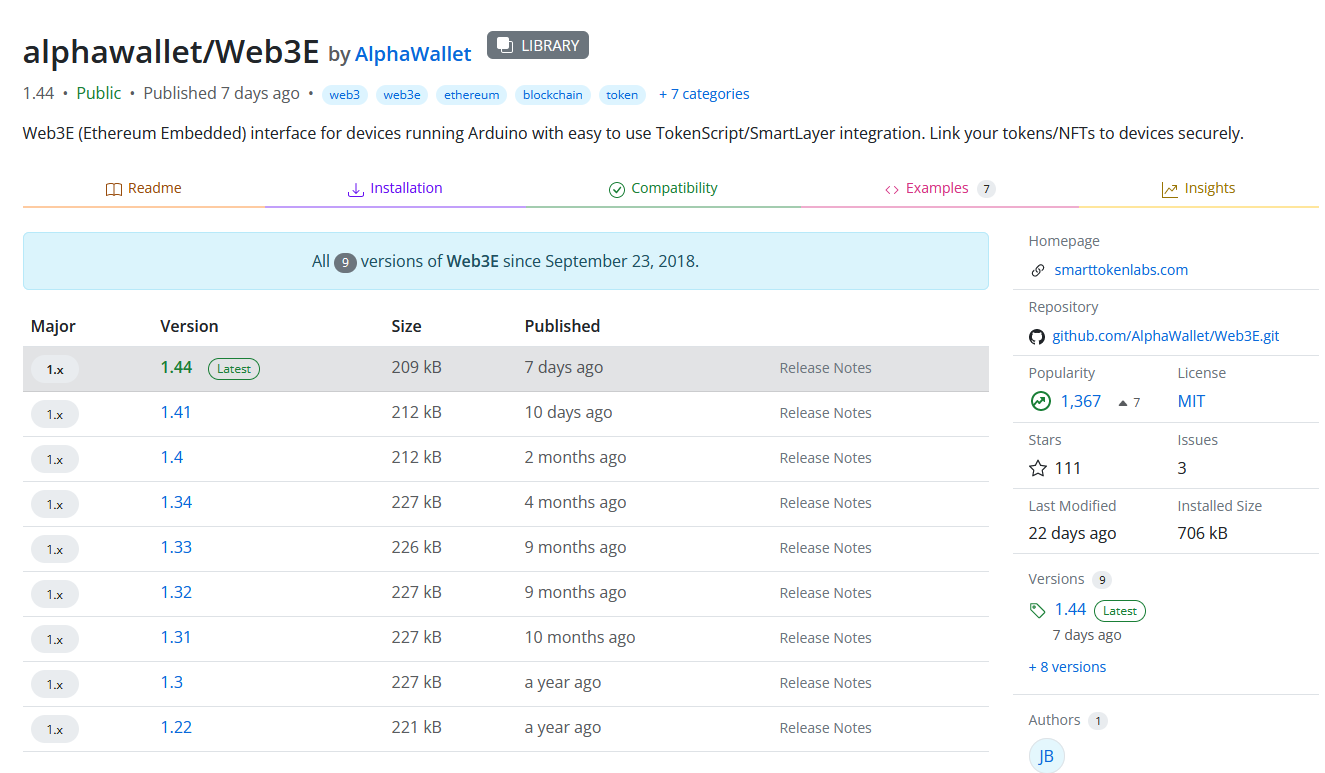This screenshot has height=773, width=1325.
Task: Open the AlphaWallet author link
Action: tap(413, 54)
